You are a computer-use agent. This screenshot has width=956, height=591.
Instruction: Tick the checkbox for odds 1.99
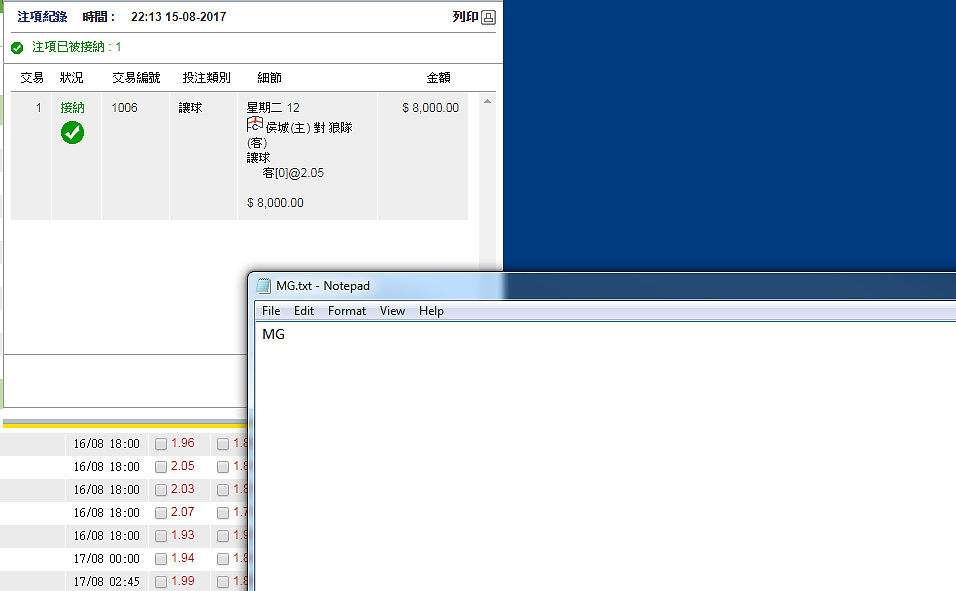(161, 582)
